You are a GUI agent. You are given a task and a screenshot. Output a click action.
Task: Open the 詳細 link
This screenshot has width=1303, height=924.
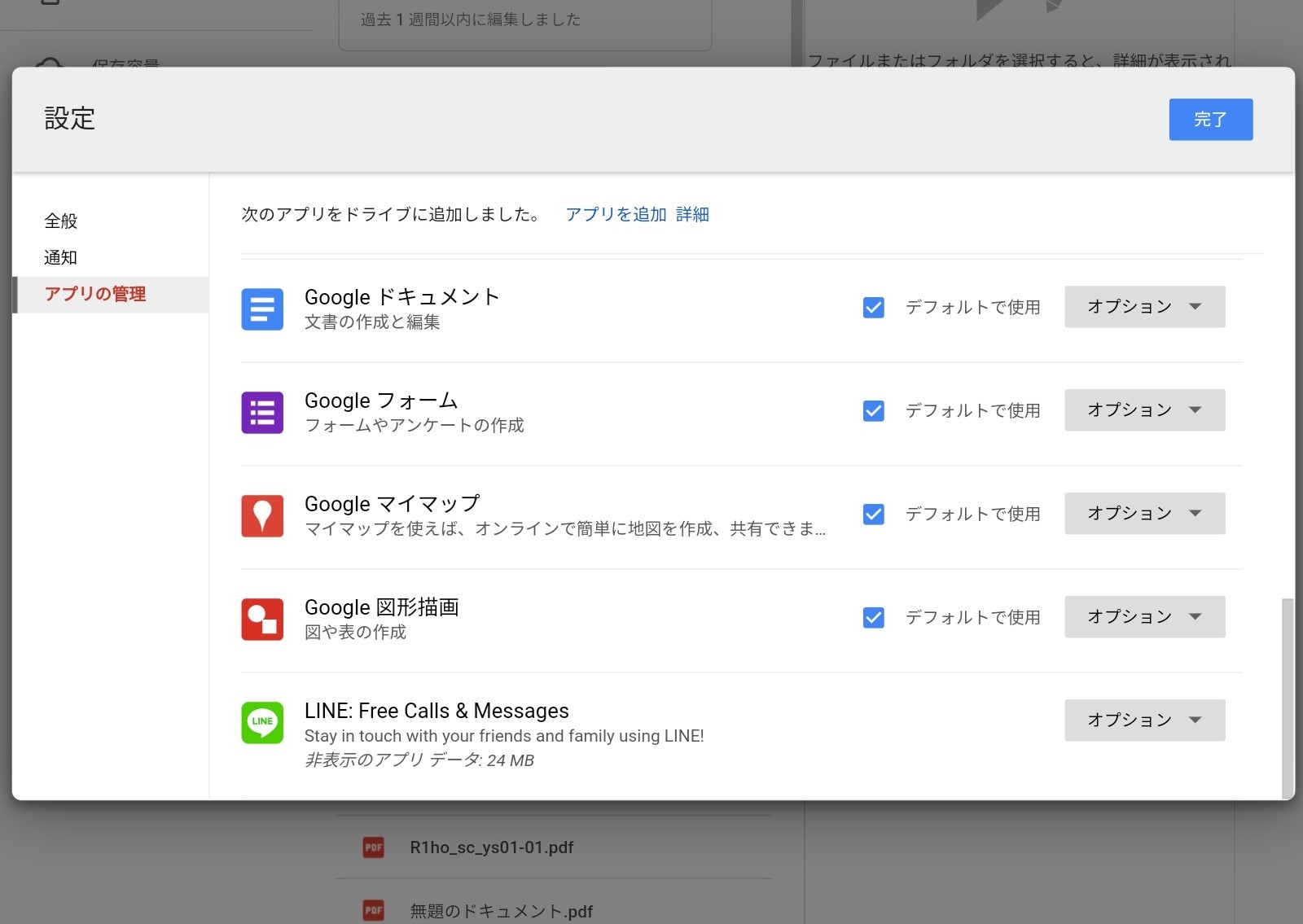pos(692,215)
